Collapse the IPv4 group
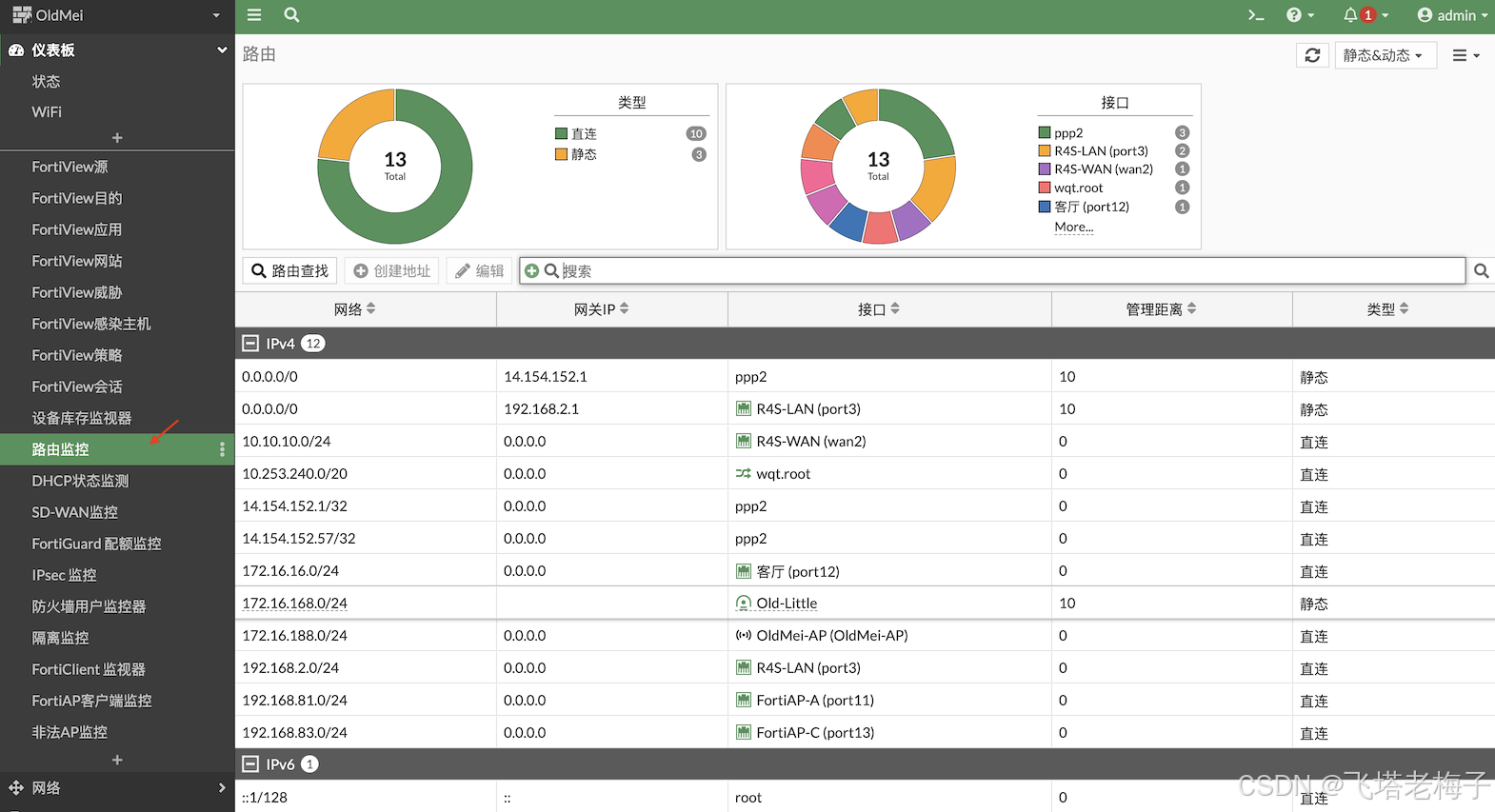The width and height of the screenshot is (1495, 812). point(250,344)
